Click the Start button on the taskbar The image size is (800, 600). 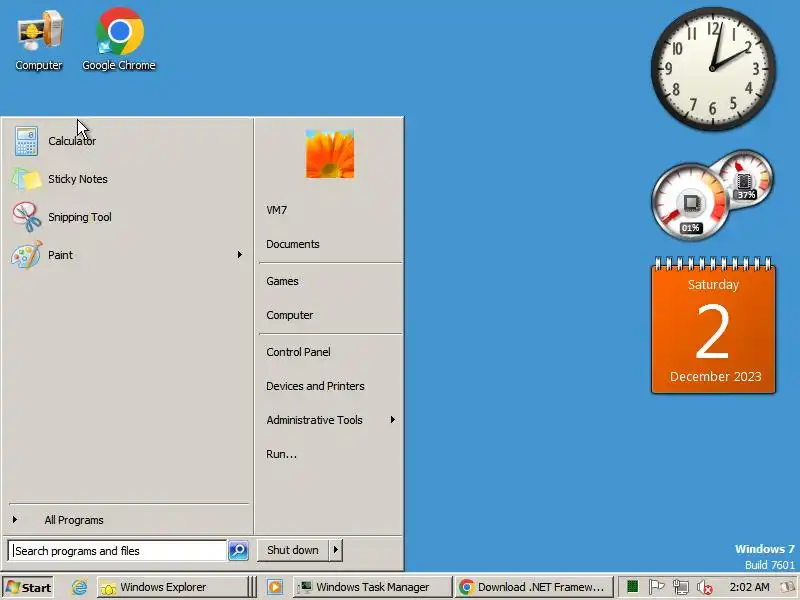pos(28,587)
